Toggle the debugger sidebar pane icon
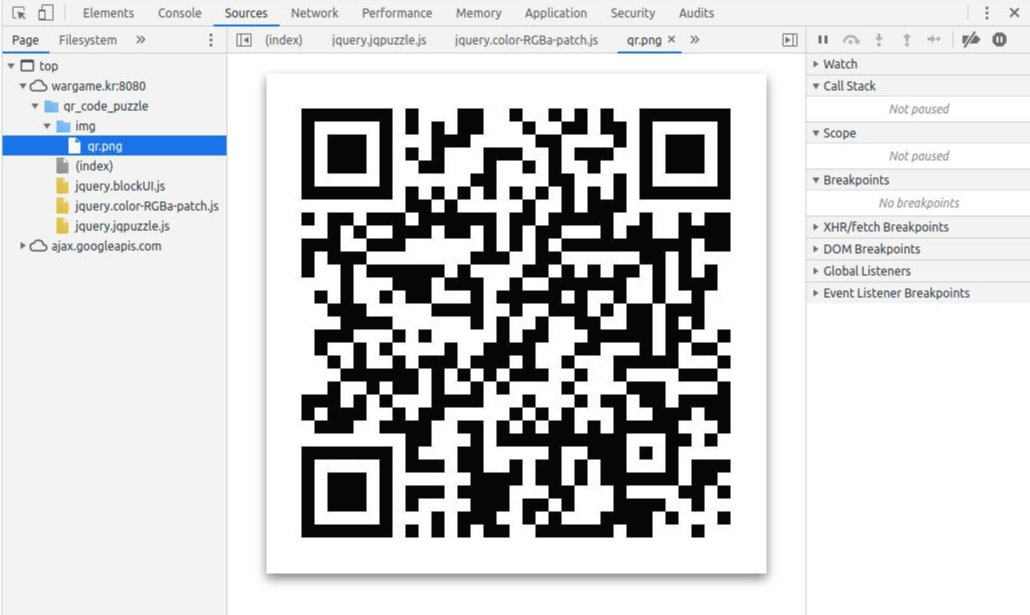This screenshot has height=615, width=1030. [x=790, y=40]
